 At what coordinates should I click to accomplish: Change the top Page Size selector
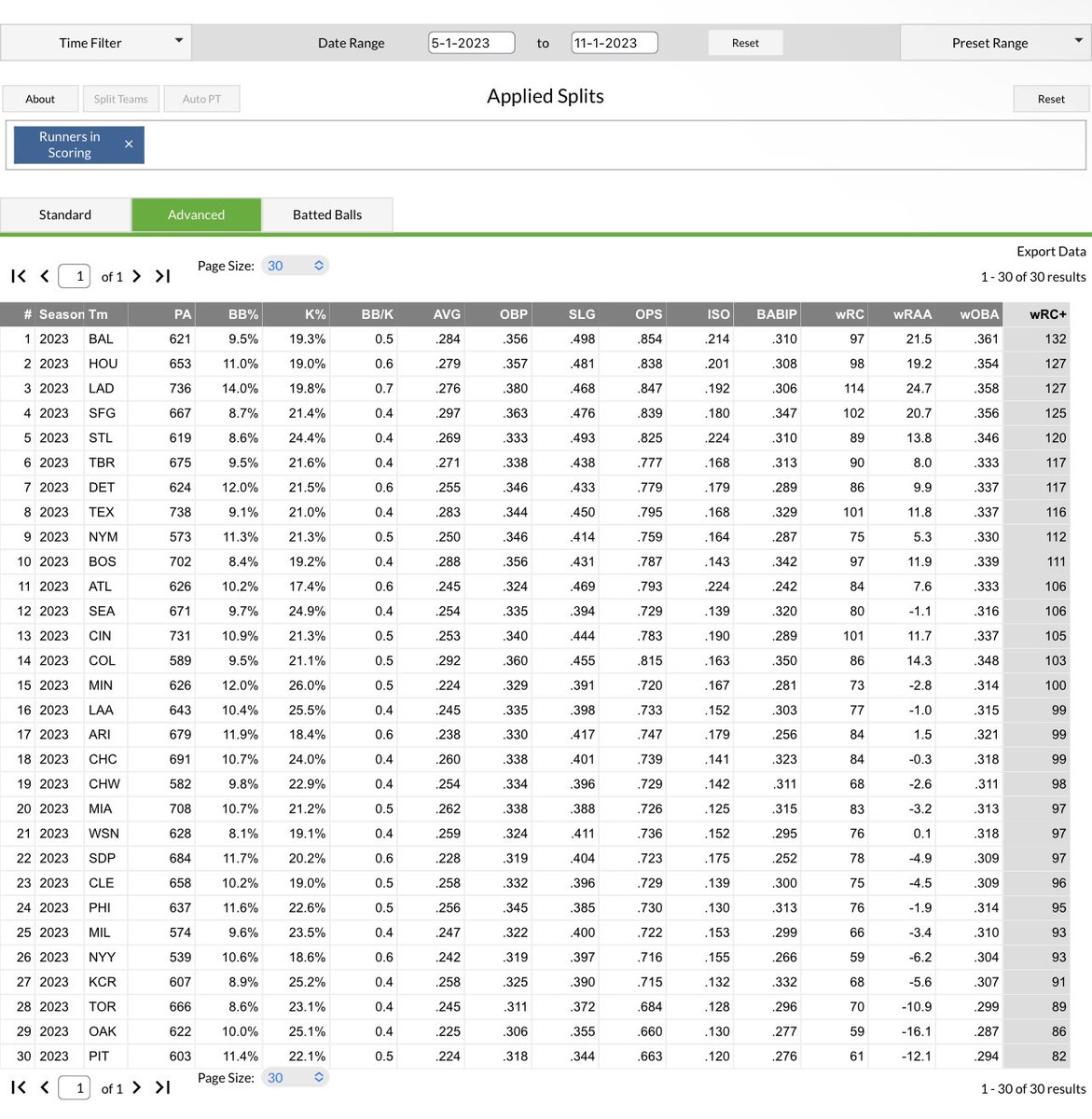pyautogui.click(x=295, y=266)
